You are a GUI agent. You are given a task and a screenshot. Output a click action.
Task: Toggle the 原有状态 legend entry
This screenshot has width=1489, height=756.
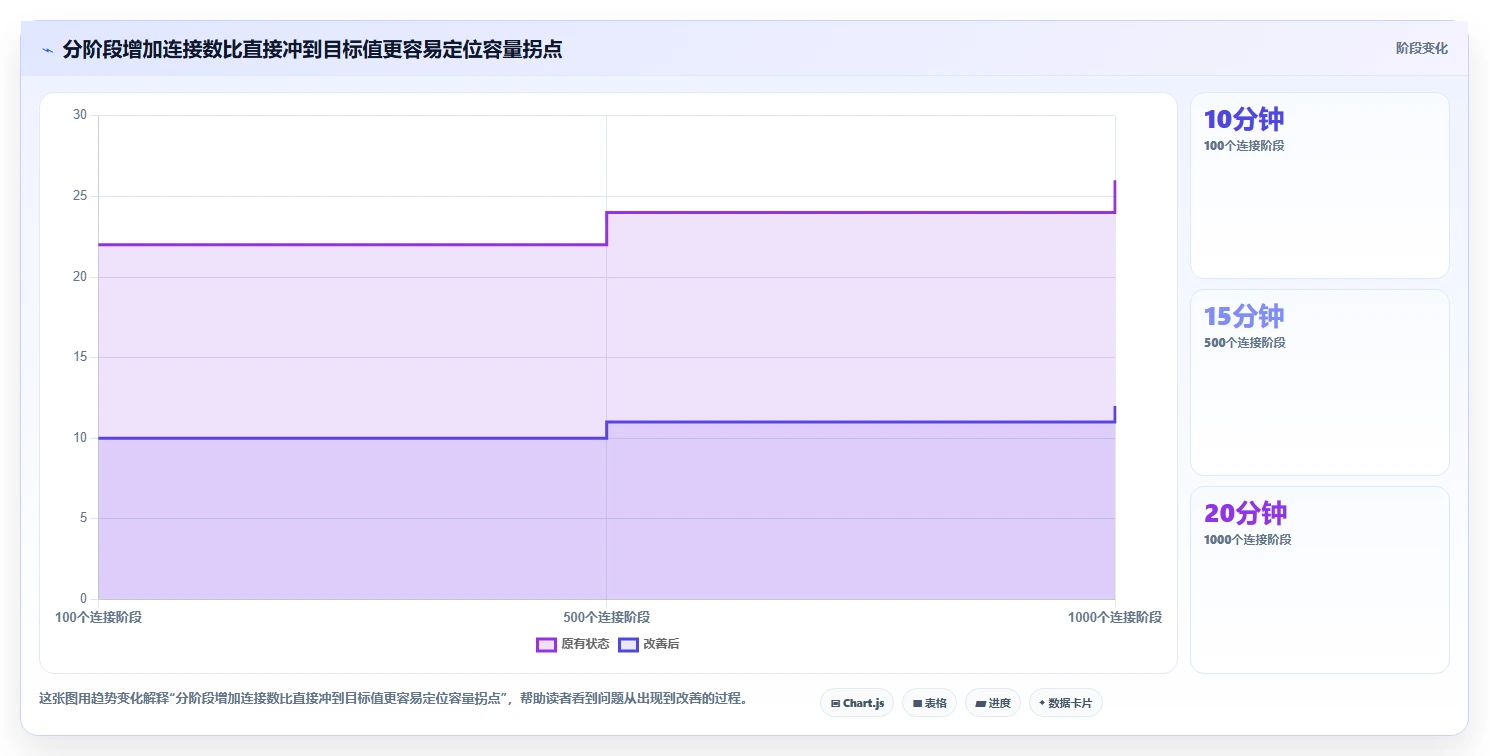(573, 644)
